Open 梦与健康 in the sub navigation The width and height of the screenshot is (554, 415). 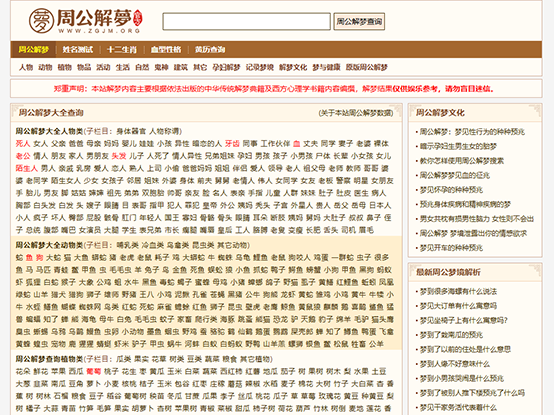pos(326,67)
